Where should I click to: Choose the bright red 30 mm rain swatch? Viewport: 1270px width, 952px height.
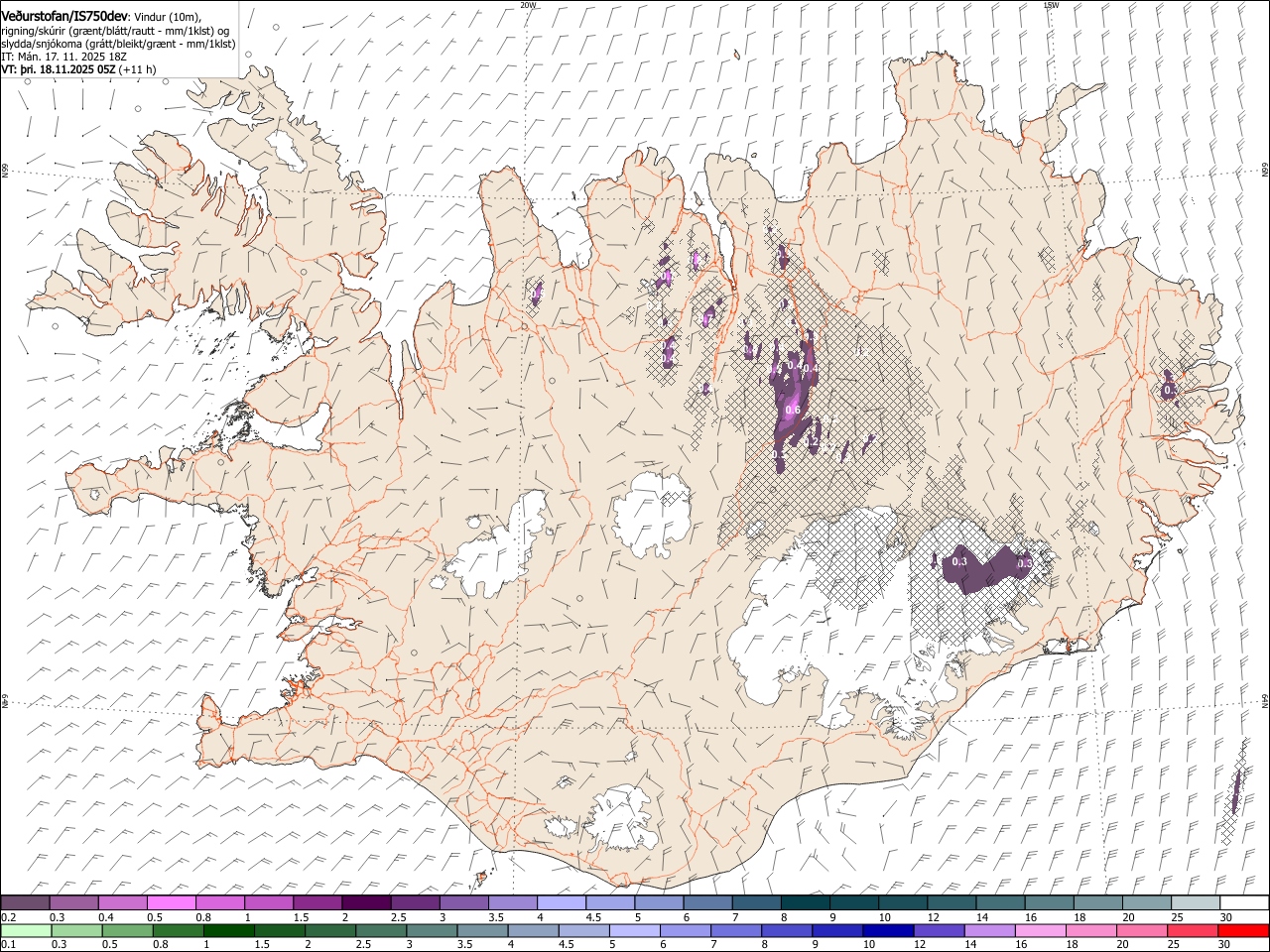pos(1243,931)
